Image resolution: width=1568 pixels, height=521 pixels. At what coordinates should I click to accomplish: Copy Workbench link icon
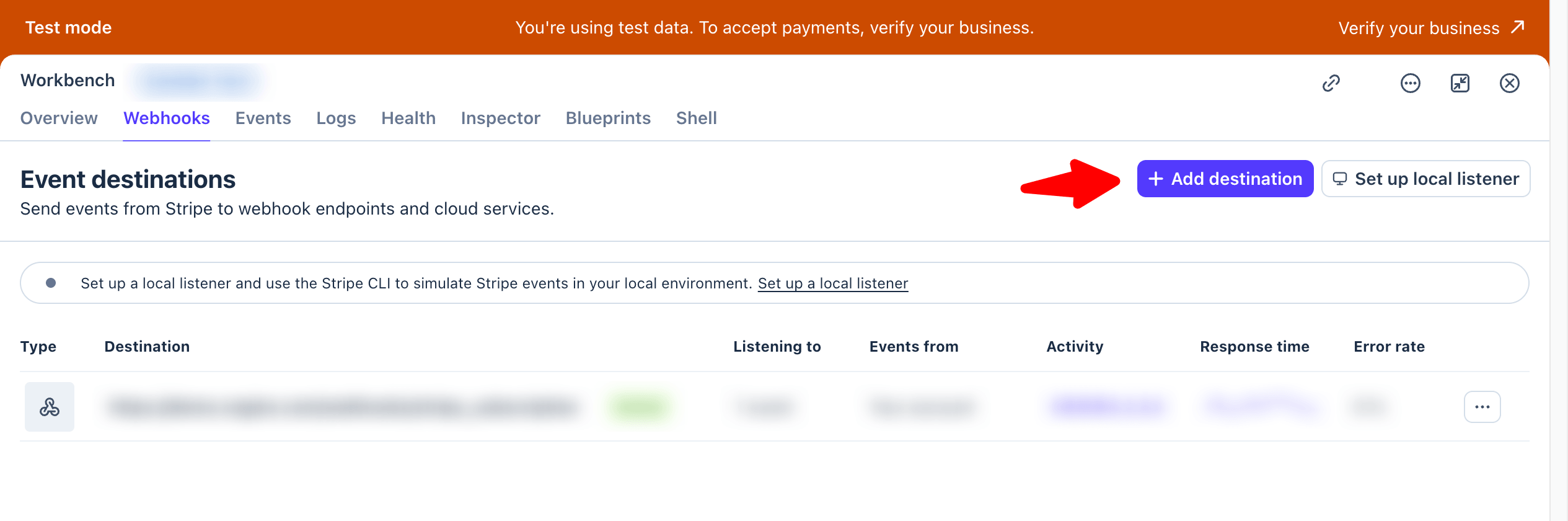point(1331,83)
